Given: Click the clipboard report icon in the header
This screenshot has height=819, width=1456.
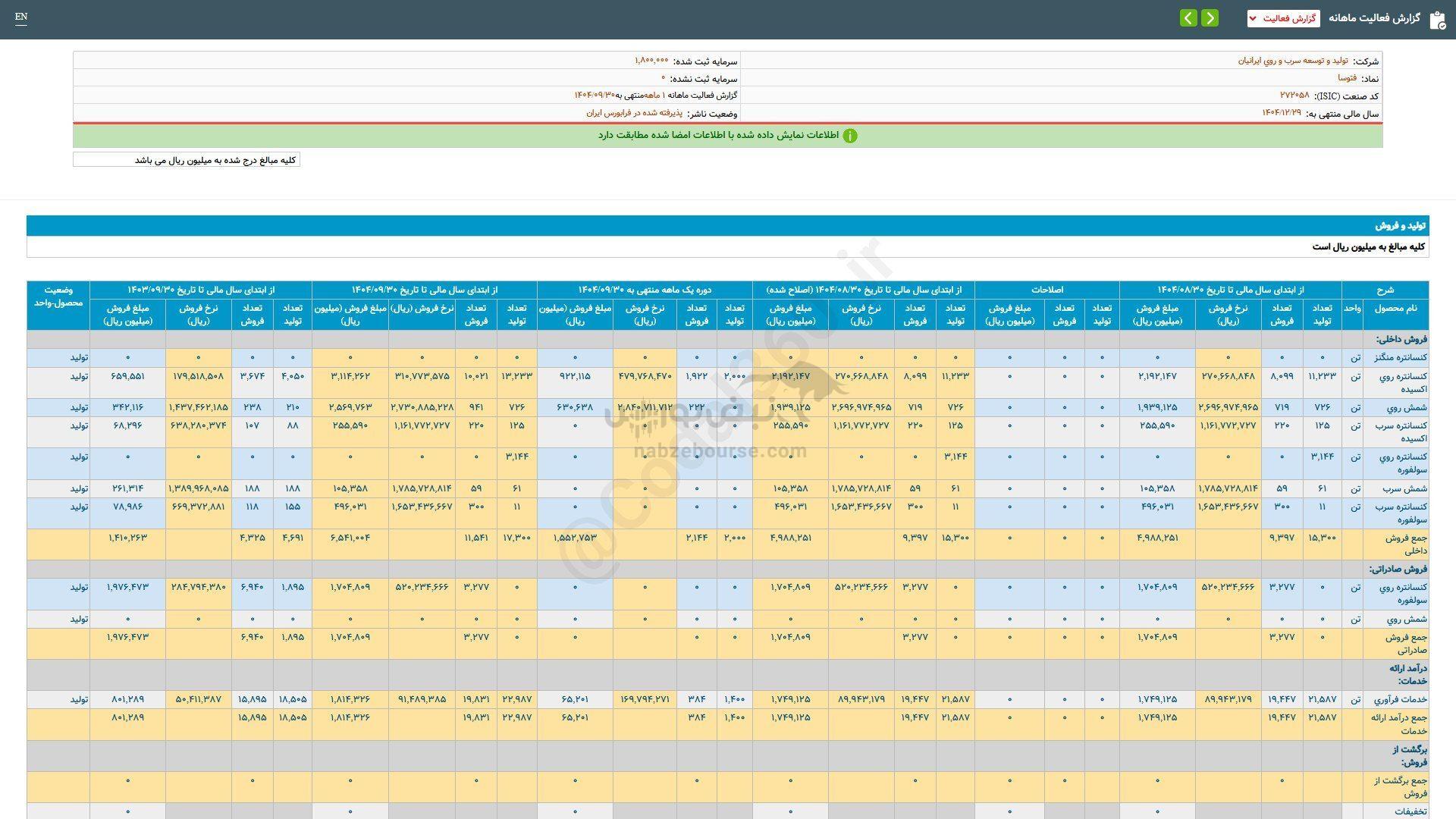Looking at the screenshot, I should click(x=1437, y=20).
